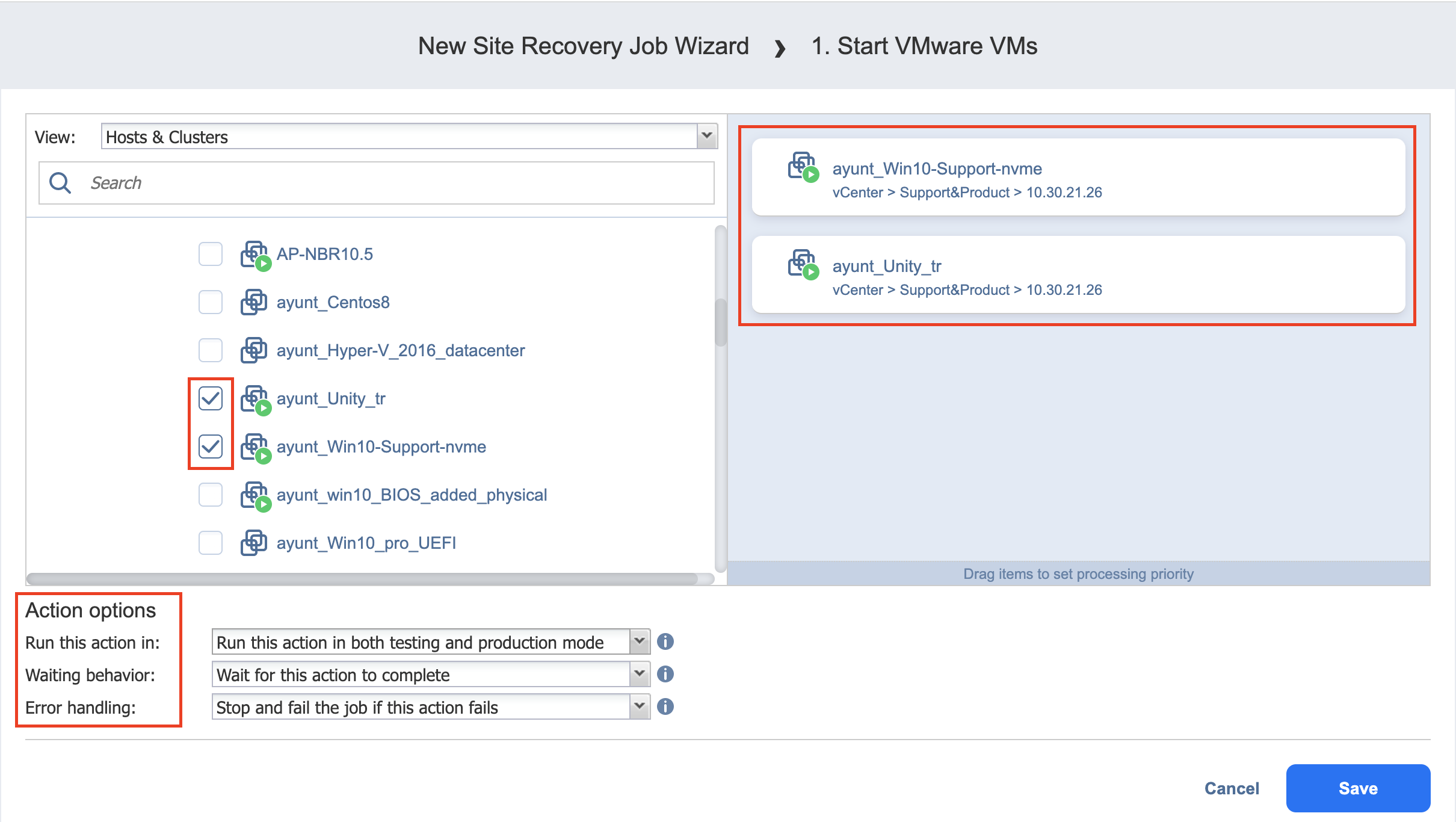Click New Site Recovery Job Wizard breadcrumb
The width and height of the screenshot is (1456, 822).
(583, 46)
